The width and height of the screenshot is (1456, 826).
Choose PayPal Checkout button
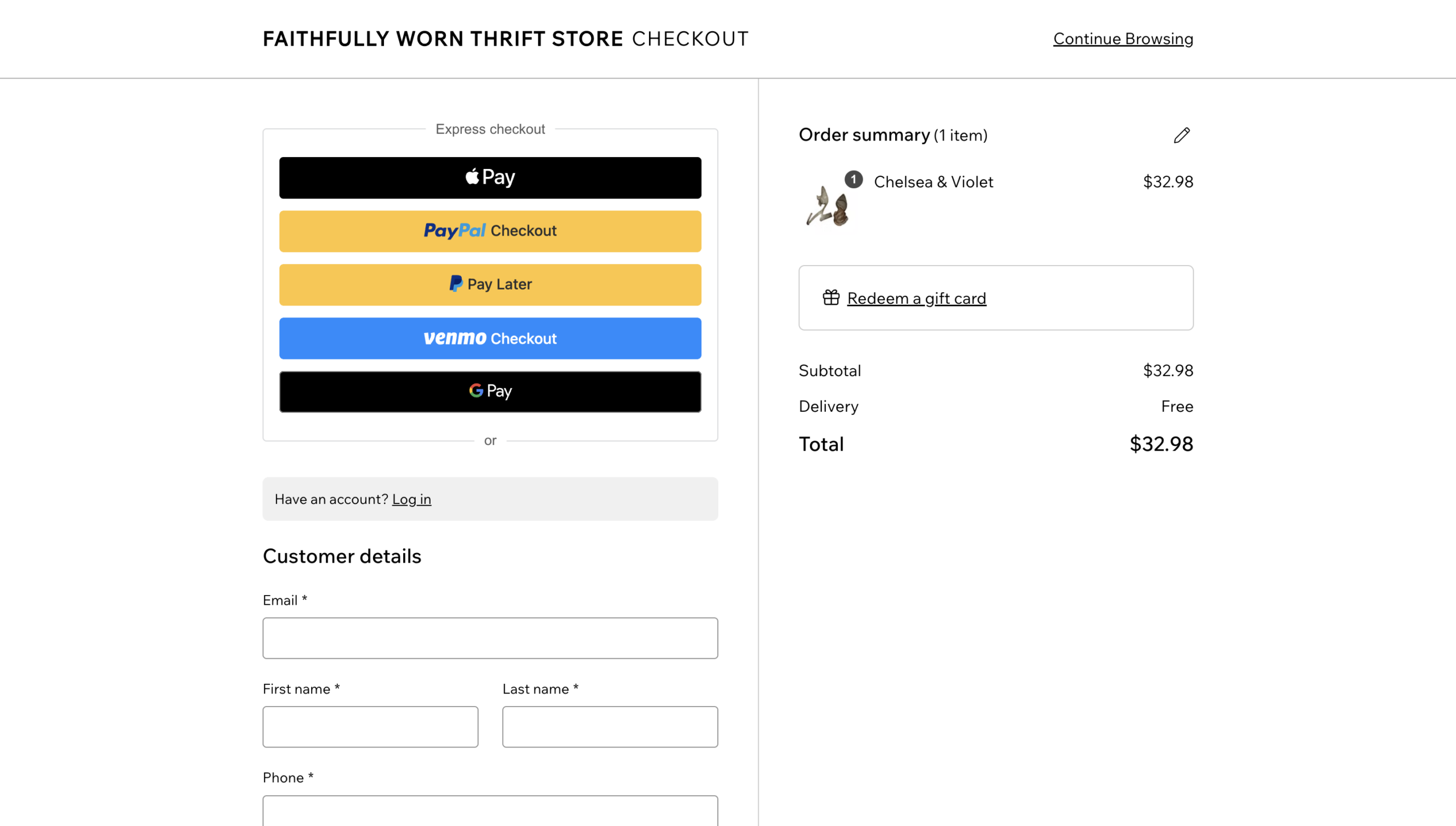coord(490,231)
